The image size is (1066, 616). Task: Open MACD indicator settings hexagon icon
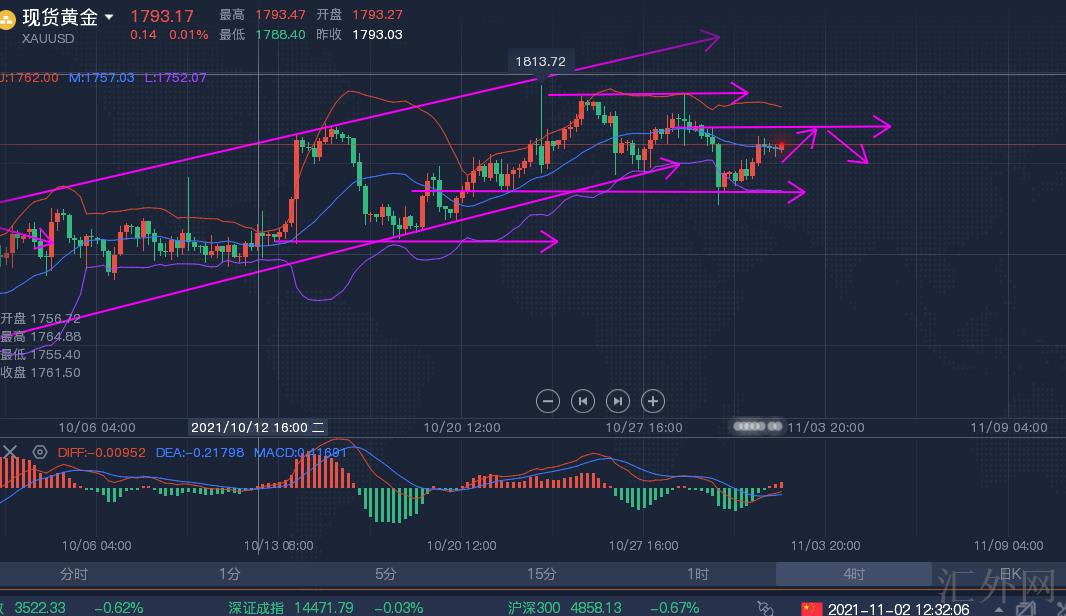(40, 452)
